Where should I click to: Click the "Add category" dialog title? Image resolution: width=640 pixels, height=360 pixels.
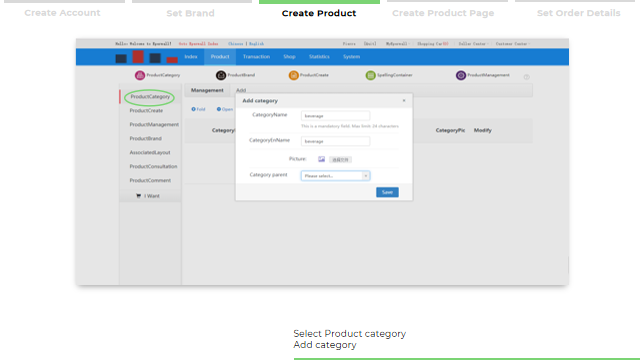click(260, 100)
